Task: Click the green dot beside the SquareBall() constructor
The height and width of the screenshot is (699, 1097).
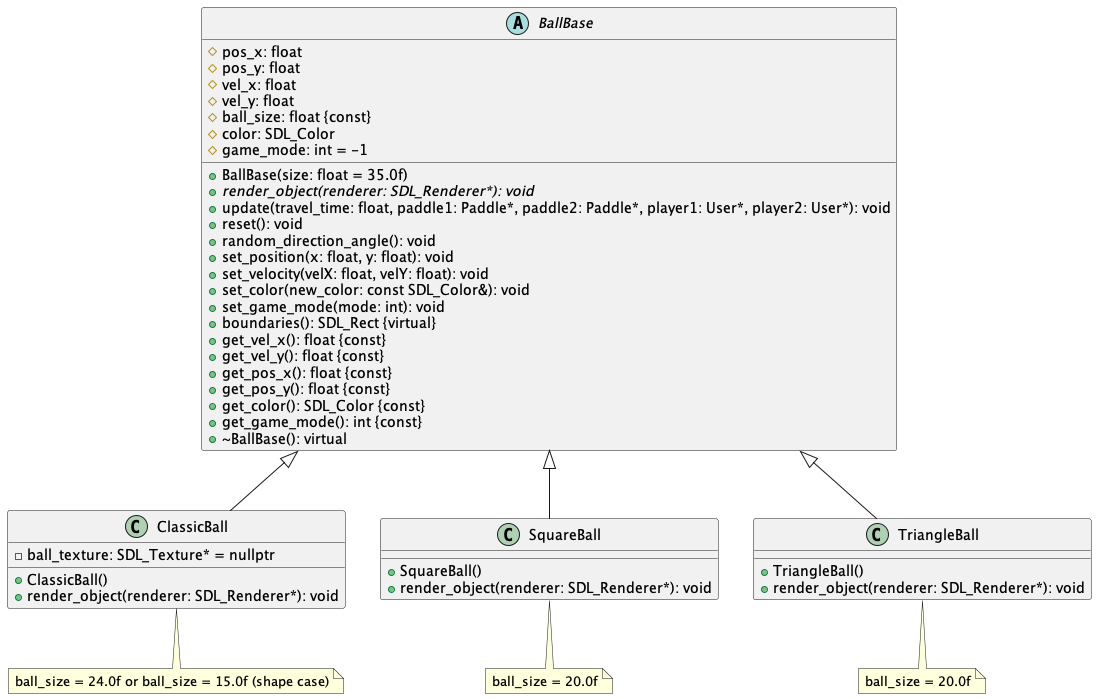Action: click(391, 572)
